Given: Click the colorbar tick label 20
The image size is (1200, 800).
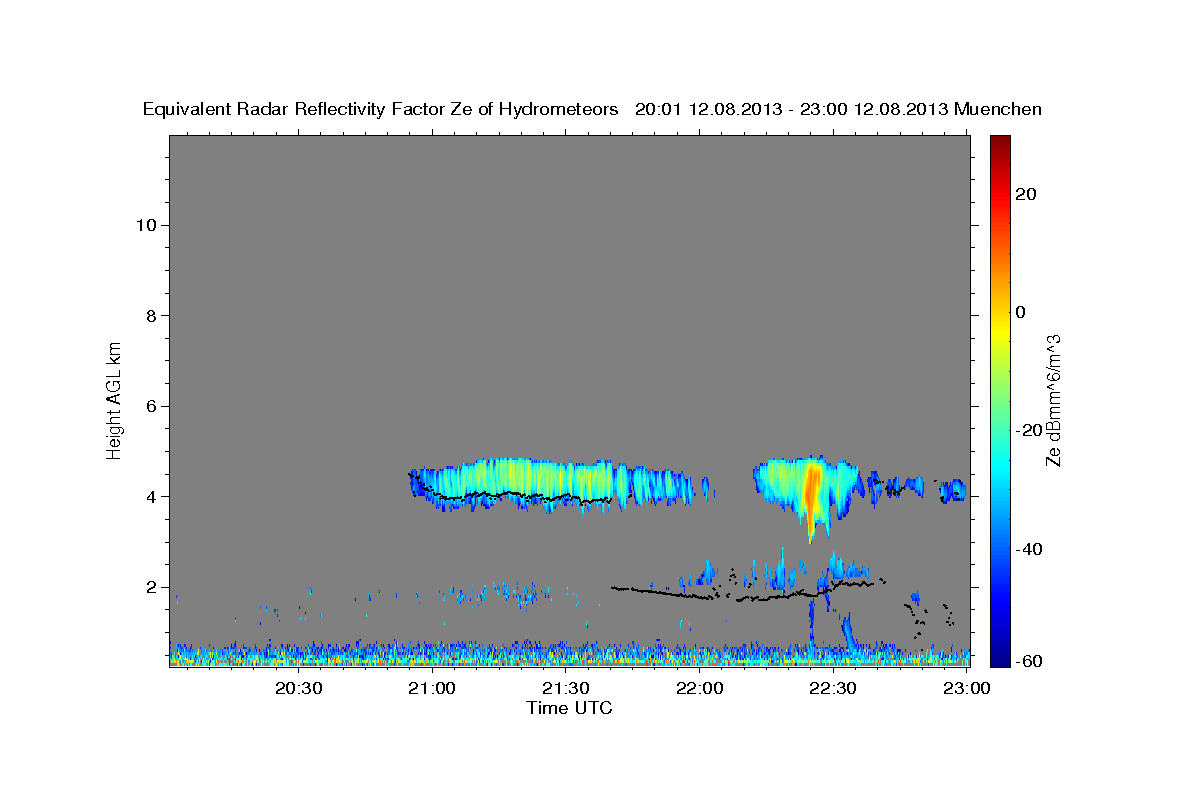Looking at the screenshot, I should coord(1026,194).
